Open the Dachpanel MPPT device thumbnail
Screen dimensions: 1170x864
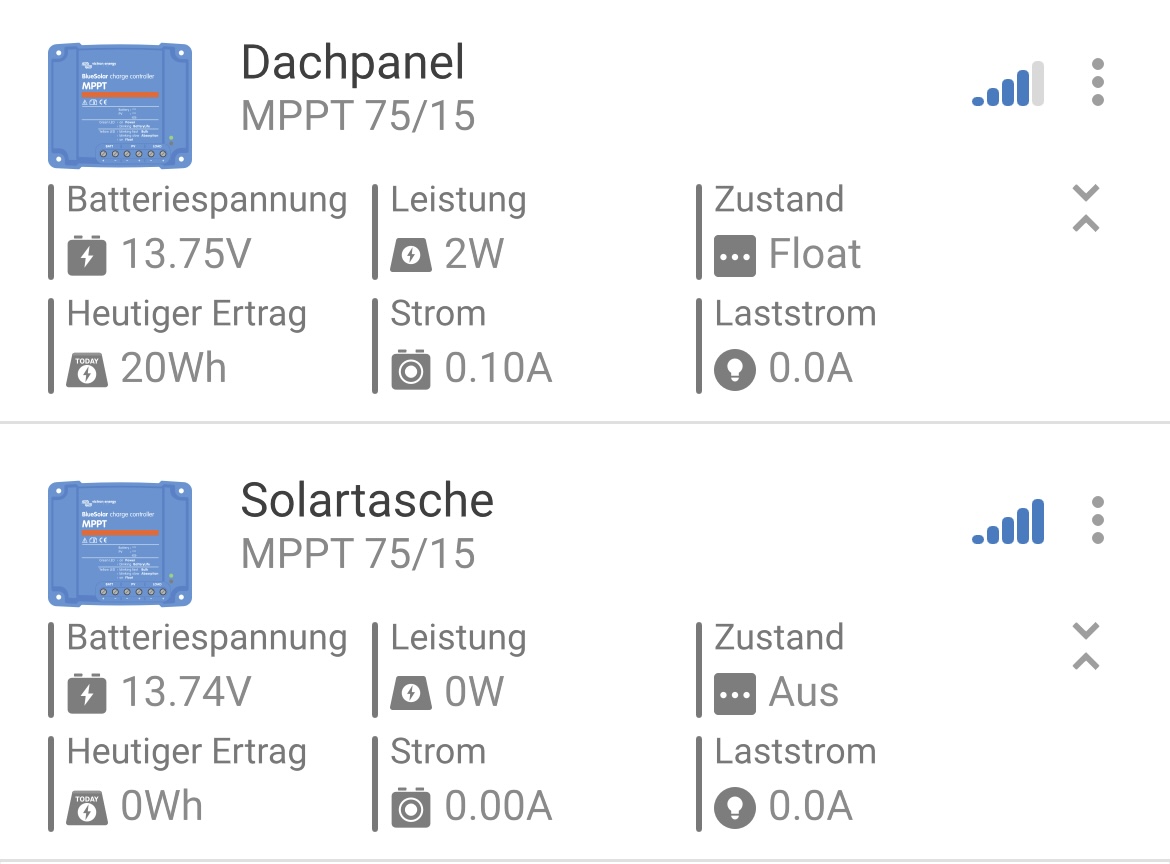[120, 105]
